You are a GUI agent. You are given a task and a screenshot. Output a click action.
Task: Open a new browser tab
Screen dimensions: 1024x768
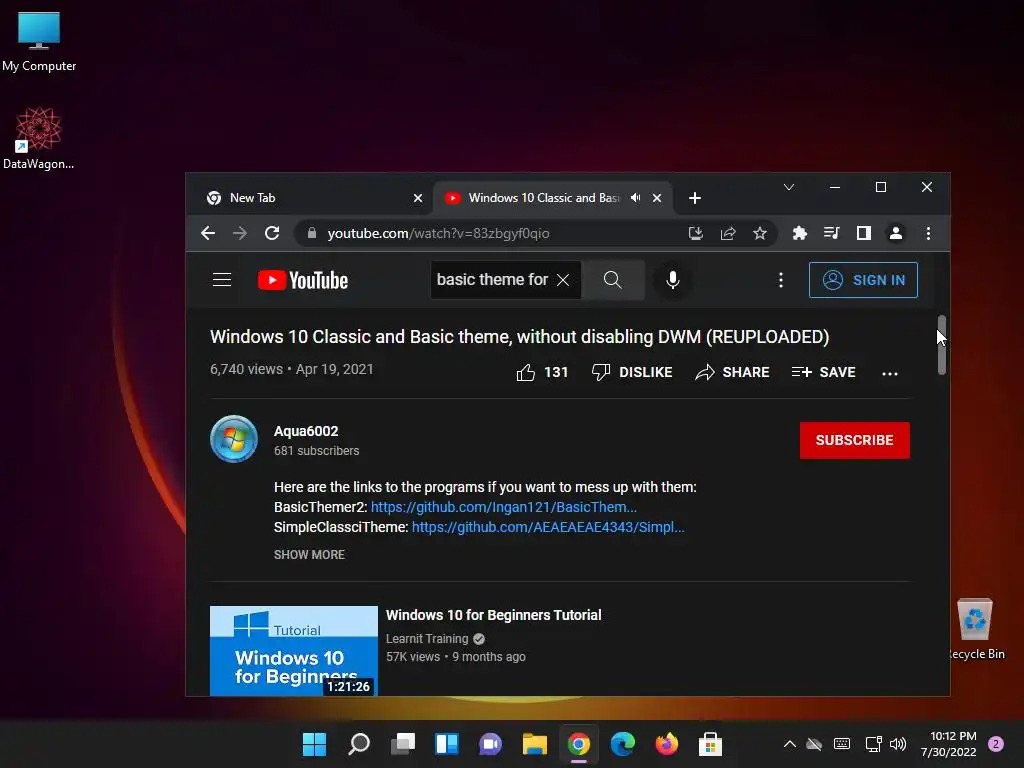pos(695,198)
